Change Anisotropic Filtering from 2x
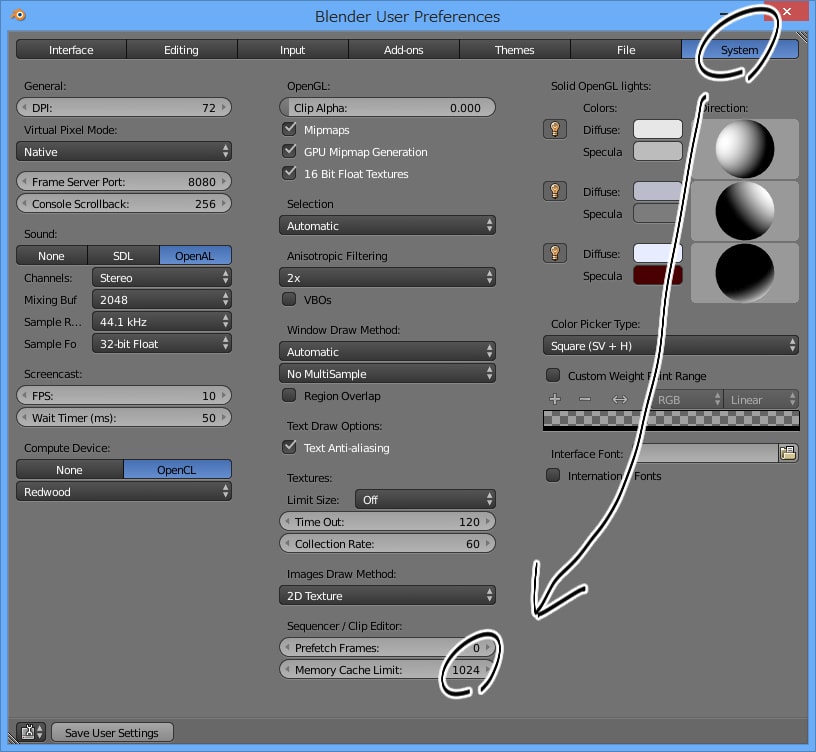 [387, 277]
